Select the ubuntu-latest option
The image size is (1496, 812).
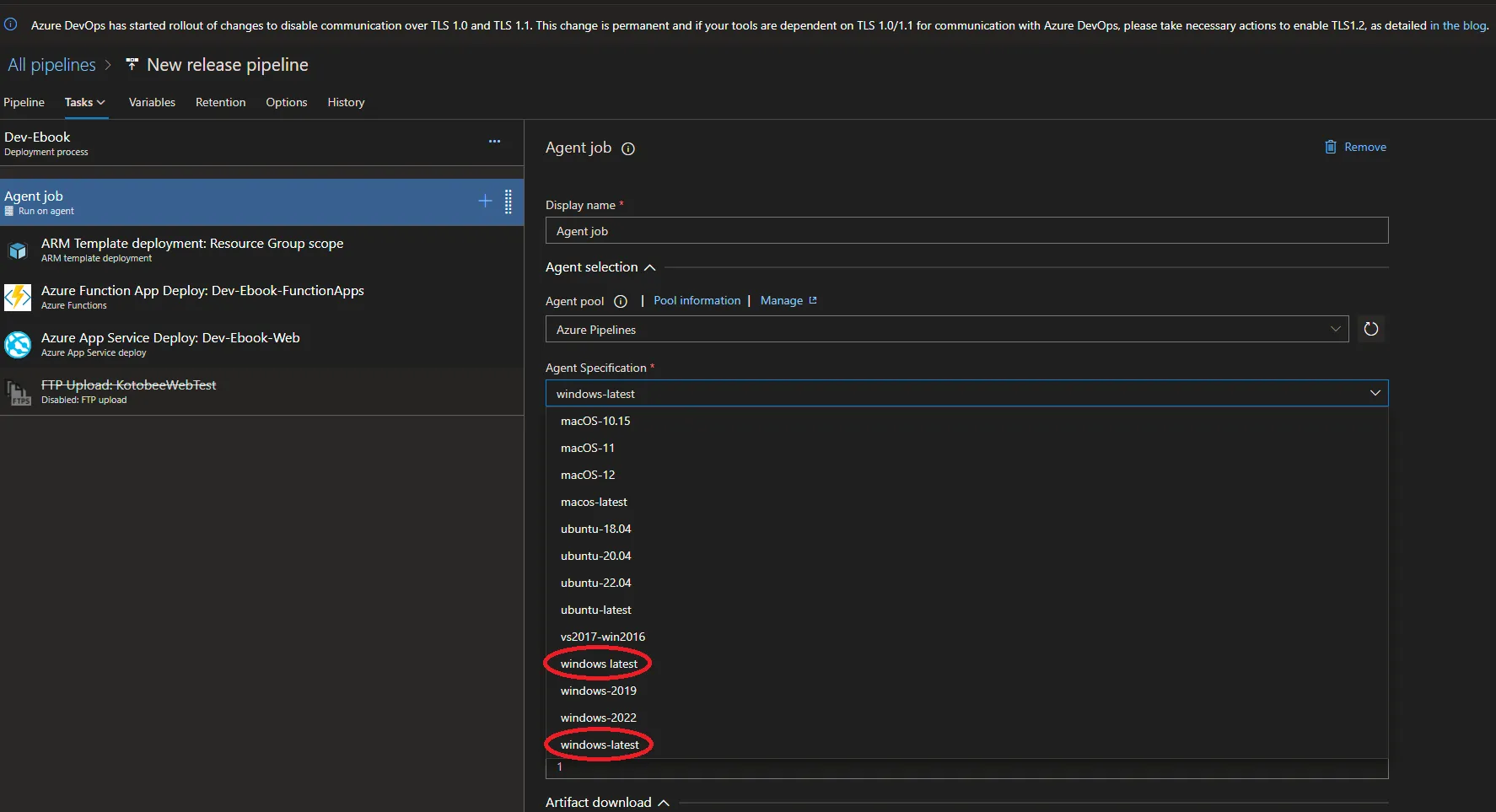pyautogui.click(x=966, y=610)
